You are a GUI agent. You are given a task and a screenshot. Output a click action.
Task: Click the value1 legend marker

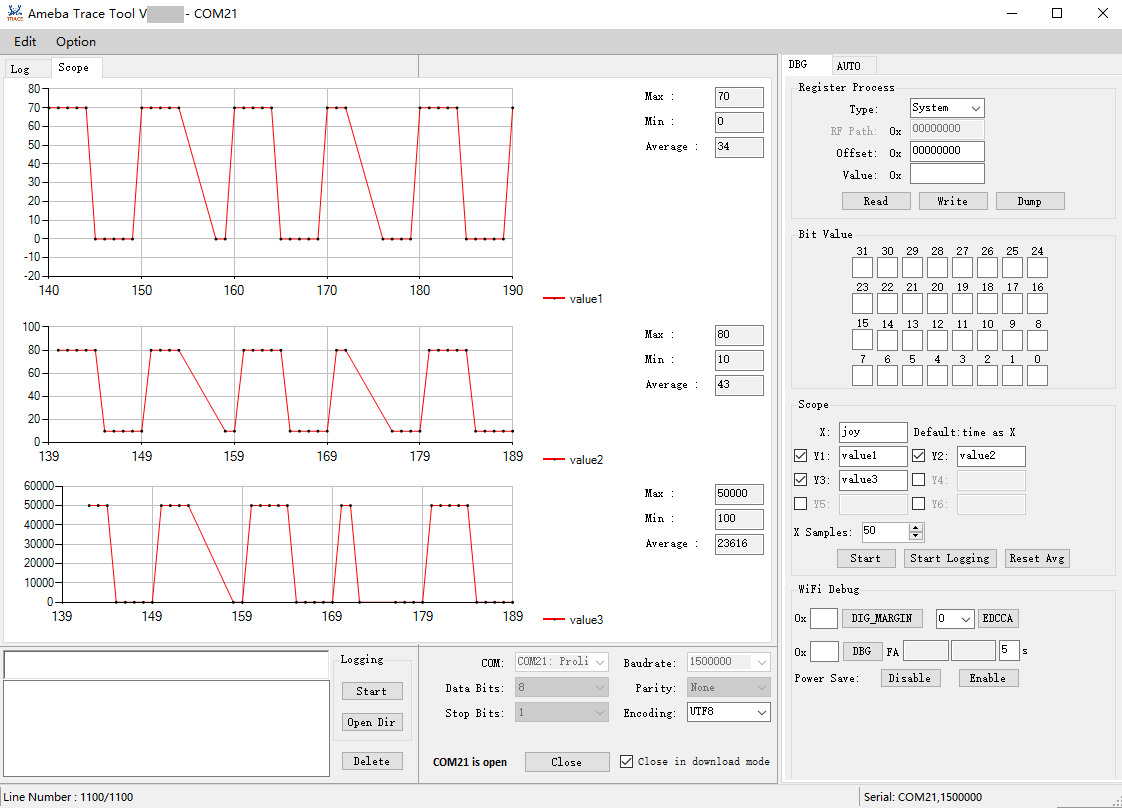coord(554,299)
